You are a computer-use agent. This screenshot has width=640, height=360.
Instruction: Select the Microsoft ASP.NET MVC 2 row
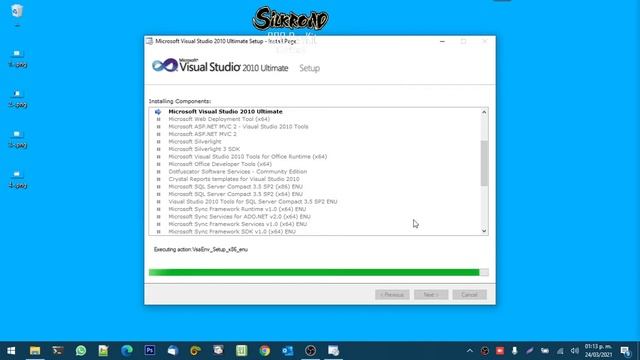(x=315, y=134)
